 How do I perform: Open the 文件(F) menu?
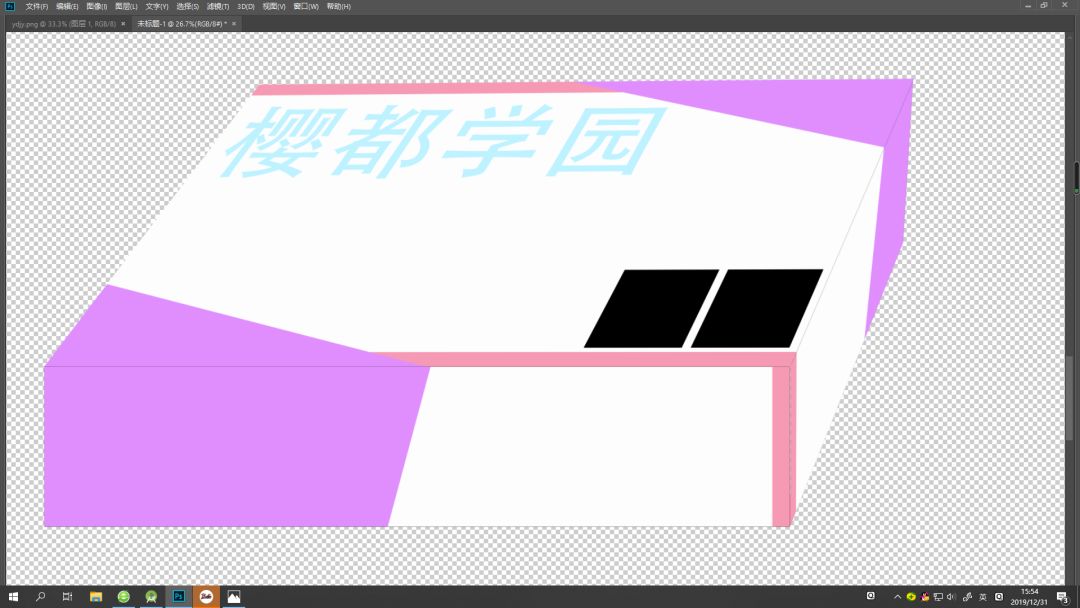(x=37, y=6)
